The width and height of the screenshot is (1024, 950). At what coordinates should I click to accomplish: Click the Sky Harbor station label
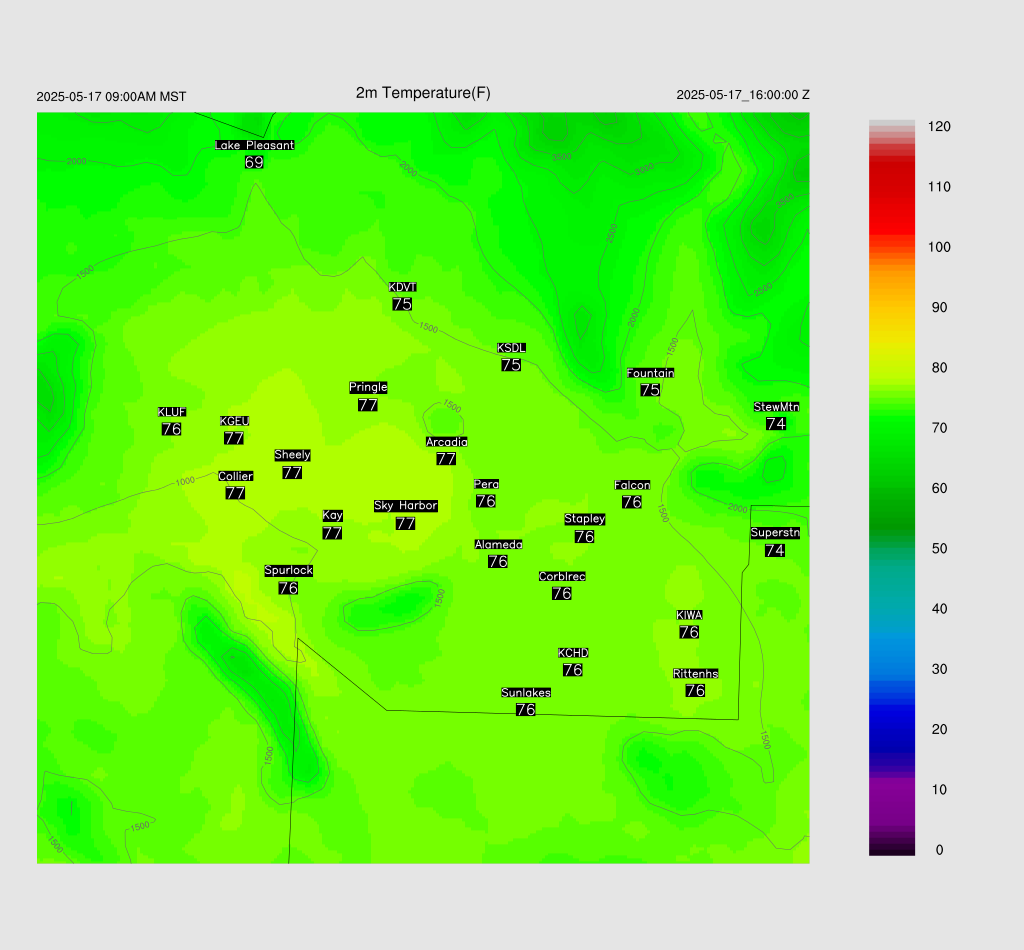click(x=406, y=506)
